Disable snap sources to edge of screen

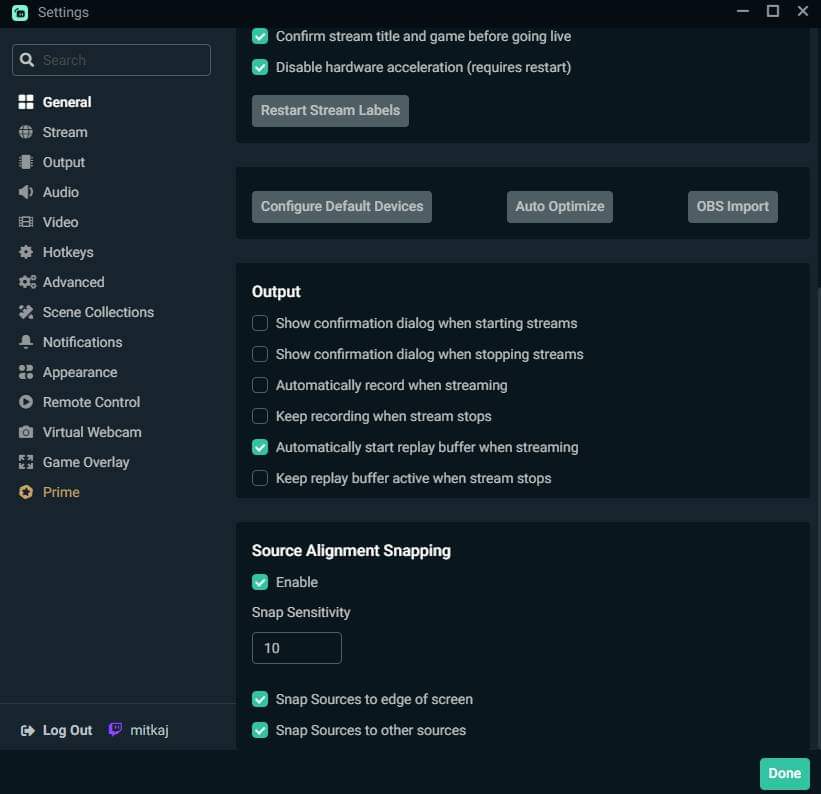click(260, 699)
